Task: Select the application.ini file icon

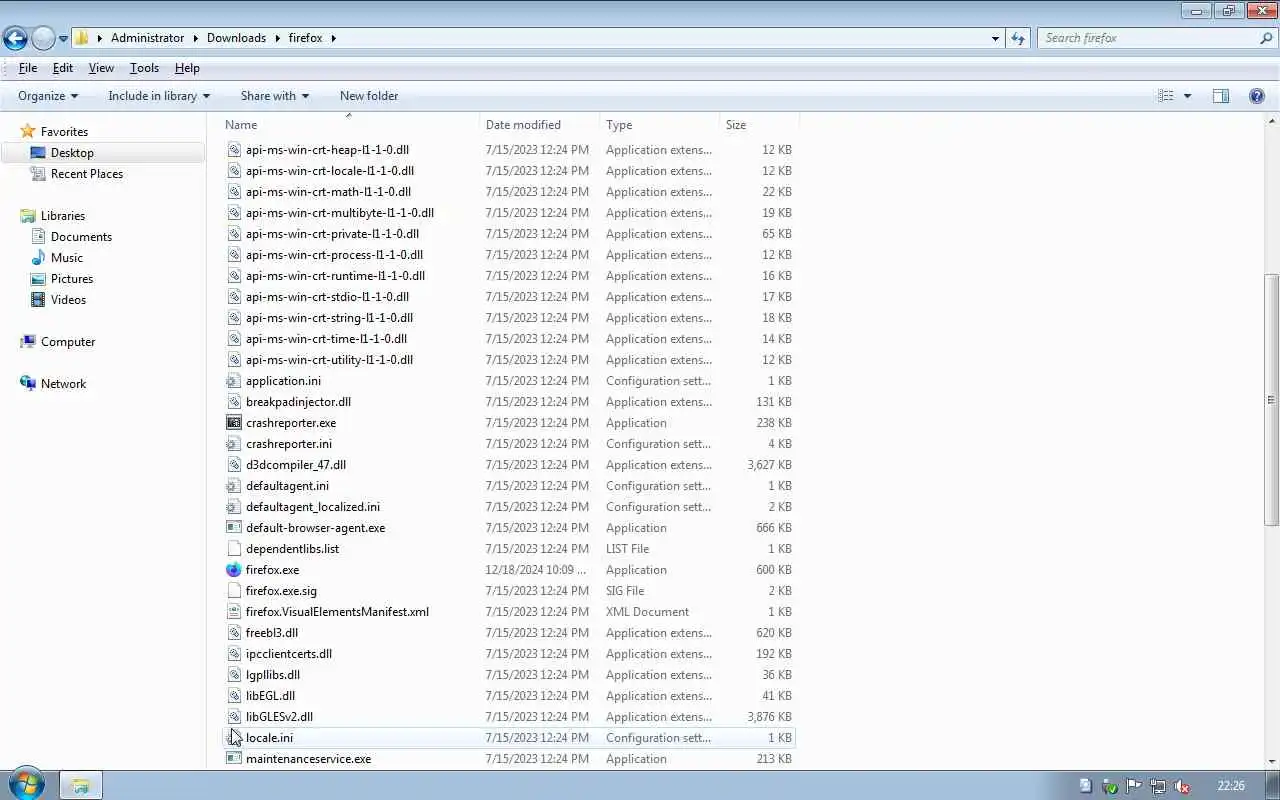Action: 234,381
